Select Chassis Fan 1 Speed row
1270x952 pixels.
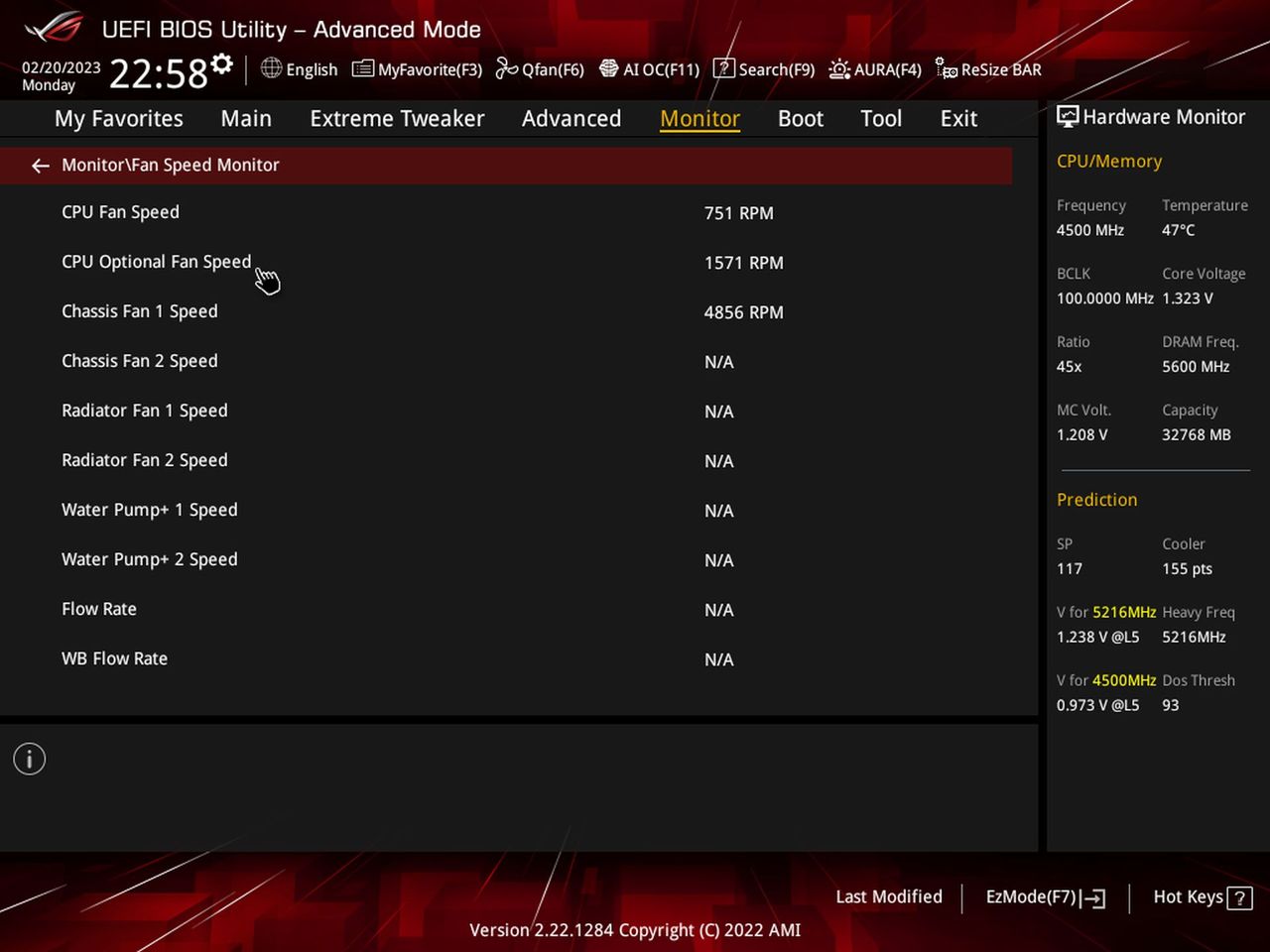click(506, 311)
